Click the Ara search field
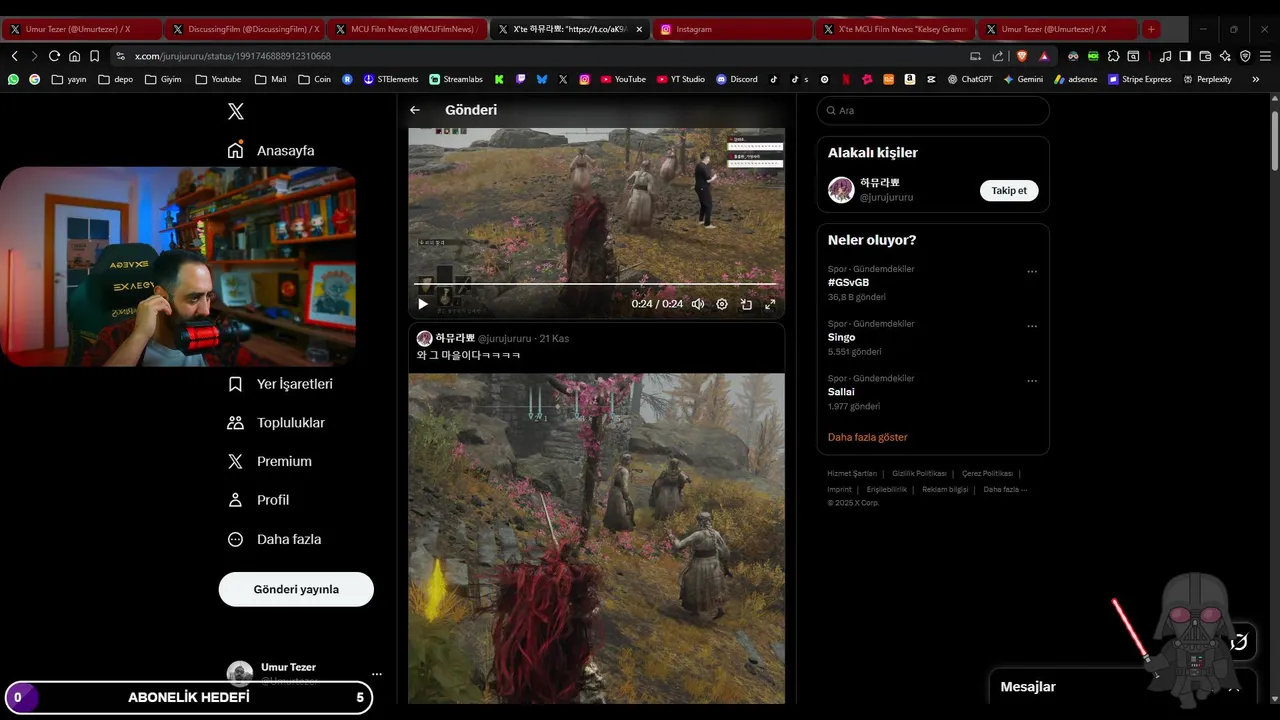The height and width of the screenshot is (720, 1280). coord(933,111)
